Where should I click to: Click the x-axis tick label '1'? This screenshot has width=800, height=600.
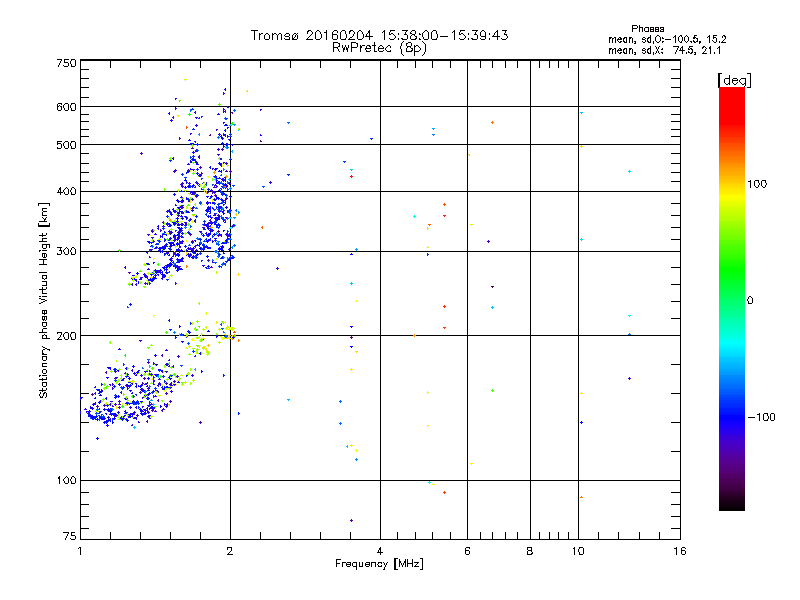pyautogui.click(x=80, y=551)
